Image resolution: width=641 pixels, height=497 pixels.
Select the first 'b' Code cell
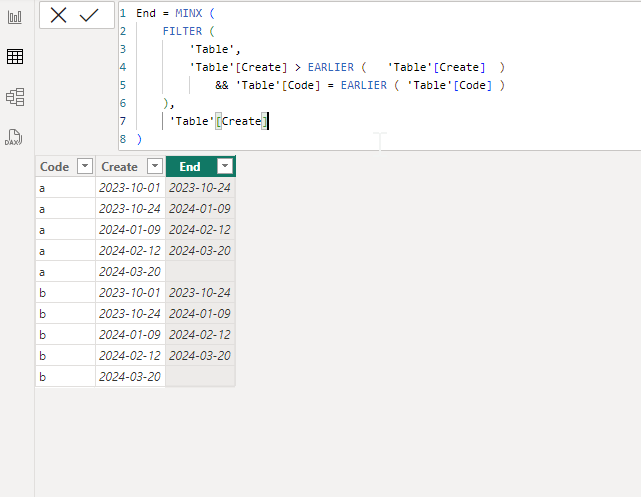(x=65, y=293)
